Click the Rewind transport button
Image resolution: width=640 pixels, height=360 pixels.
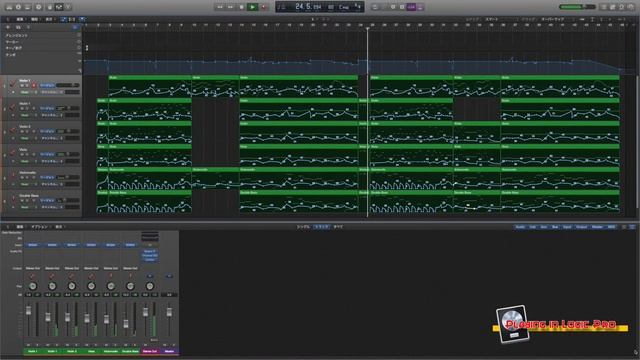[220, 7]
